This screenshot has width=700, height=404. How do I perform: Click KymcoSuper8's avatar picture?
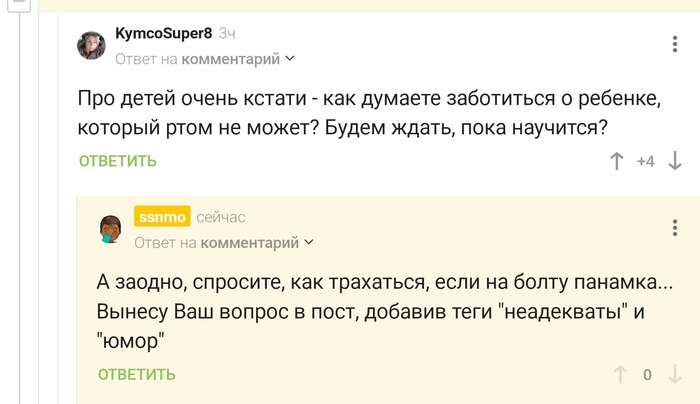93,46
